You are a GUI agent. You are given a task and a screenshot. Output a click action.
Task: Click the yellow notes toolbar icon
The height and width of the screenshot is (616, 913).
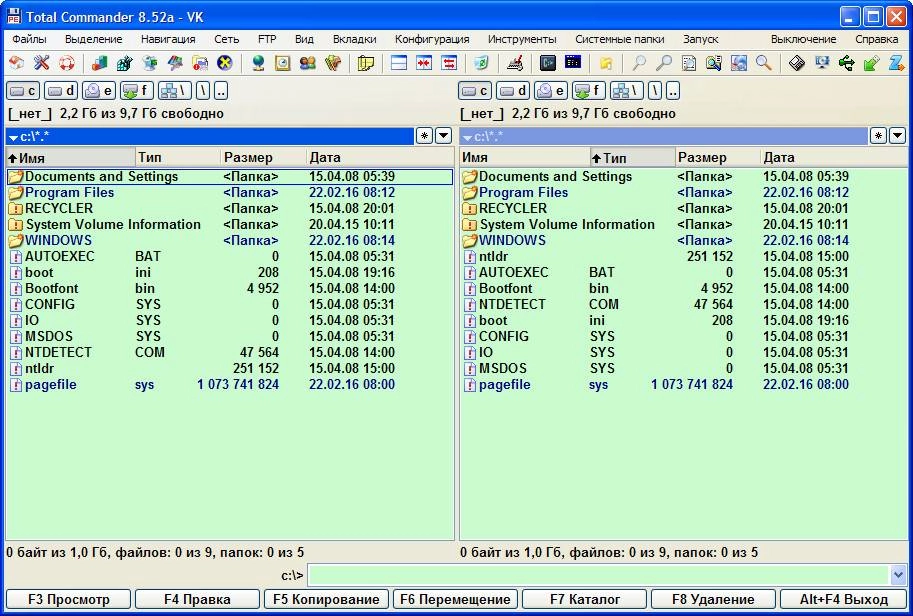(366, 62)
